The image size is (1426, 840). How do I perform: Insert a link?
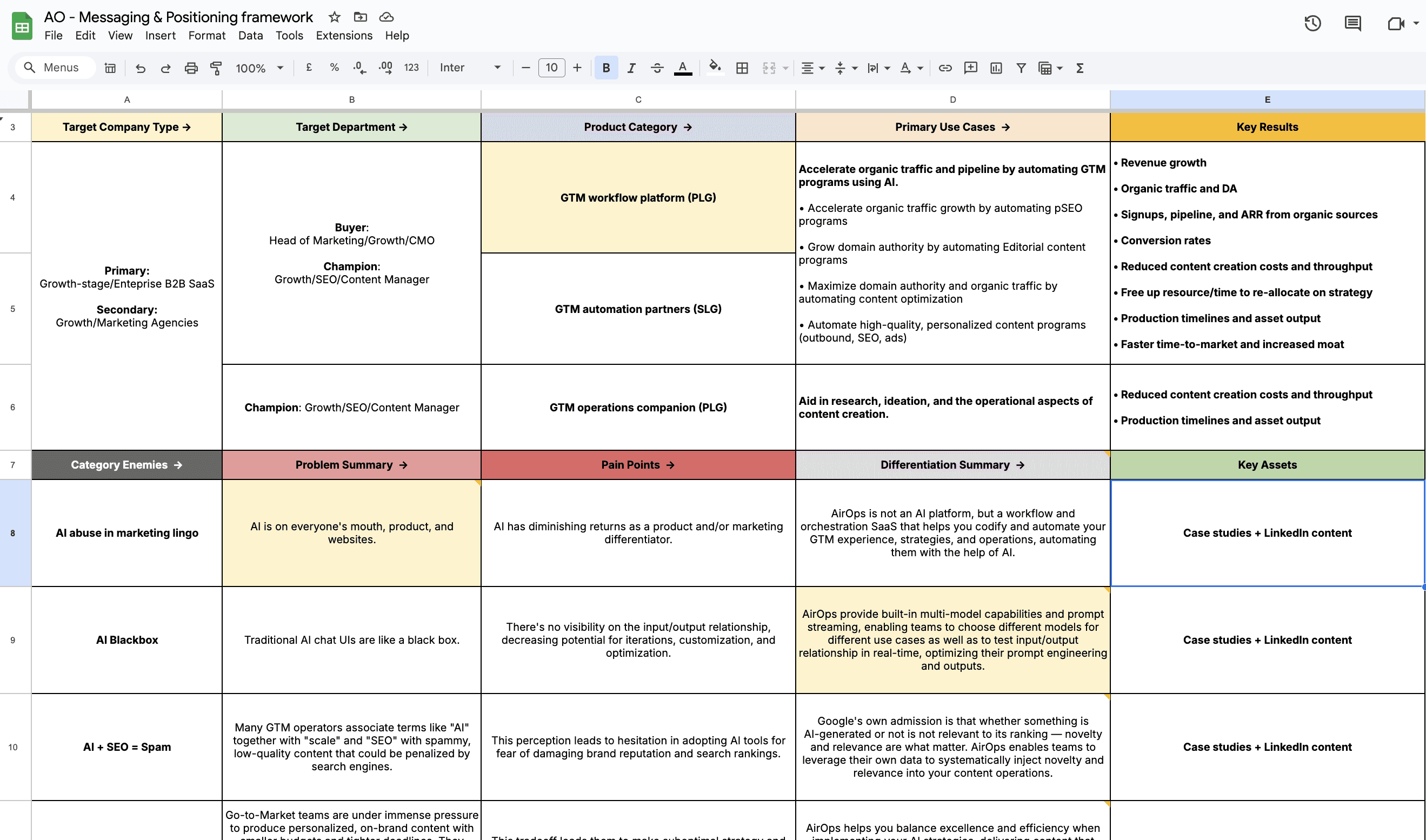(x=945, y=68)
